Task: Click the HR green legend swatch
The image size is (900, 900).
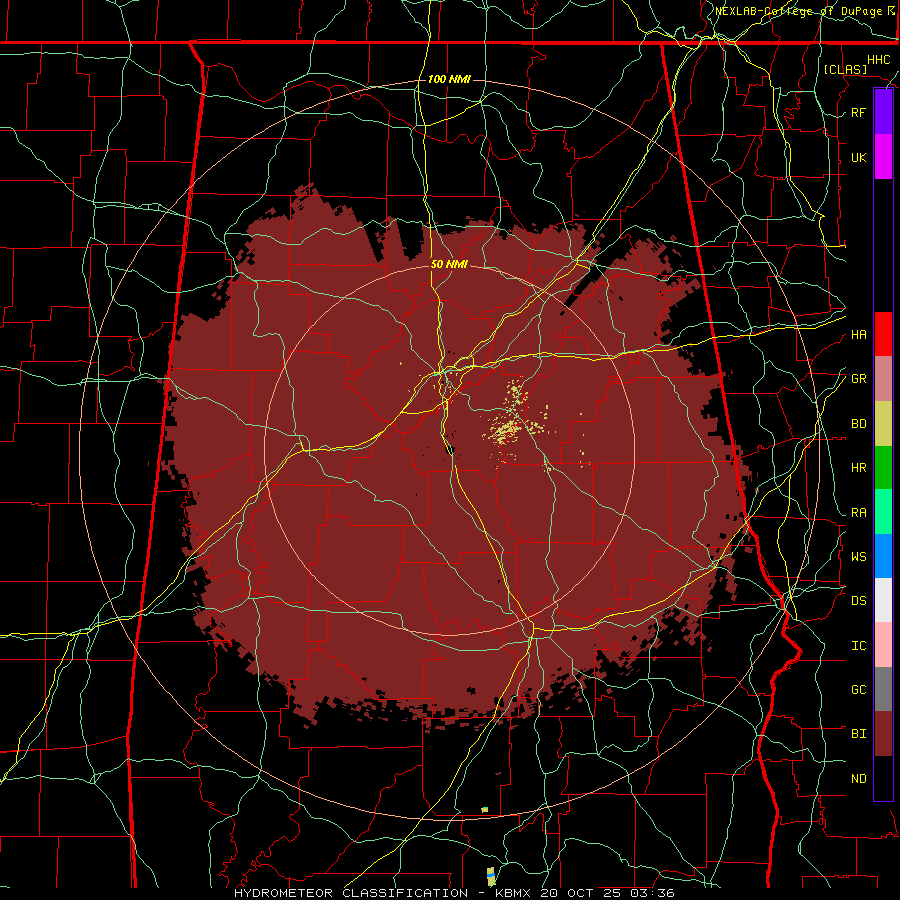Action: 883,467
